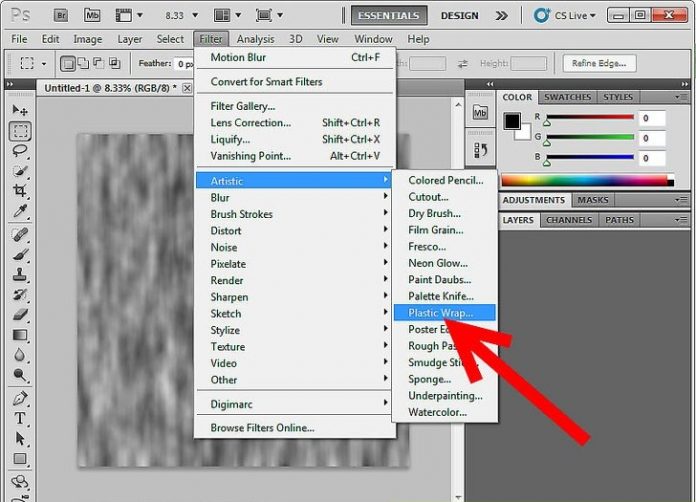
Task: Choose the Horizontal Type tool
Action: click(20, 417)
